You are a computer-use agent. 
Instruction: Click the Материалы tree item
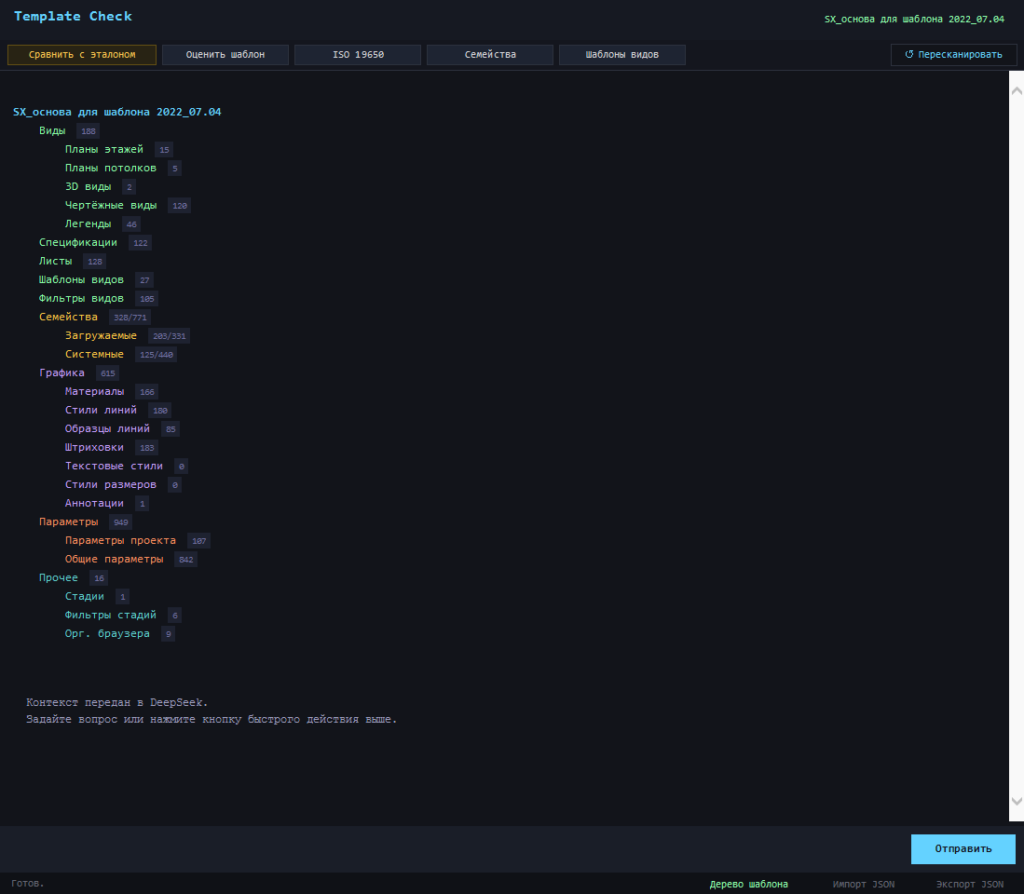[95, 392]
